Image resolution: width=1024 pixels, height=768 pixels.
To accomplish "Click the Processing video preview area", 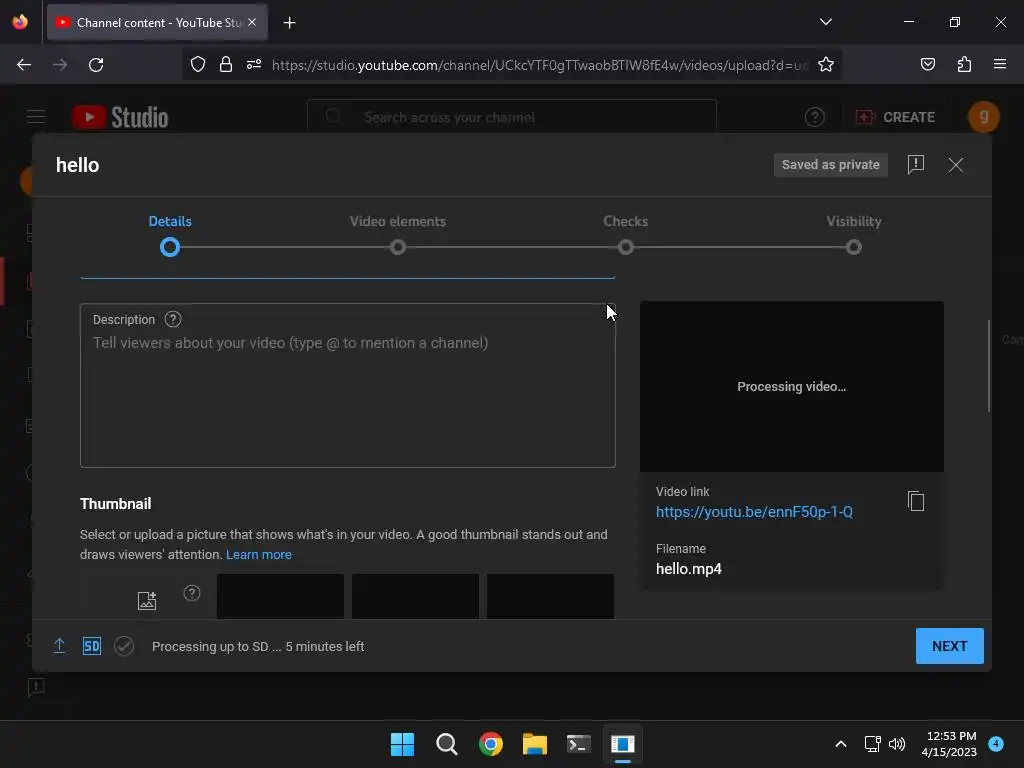I will [792, 386].
